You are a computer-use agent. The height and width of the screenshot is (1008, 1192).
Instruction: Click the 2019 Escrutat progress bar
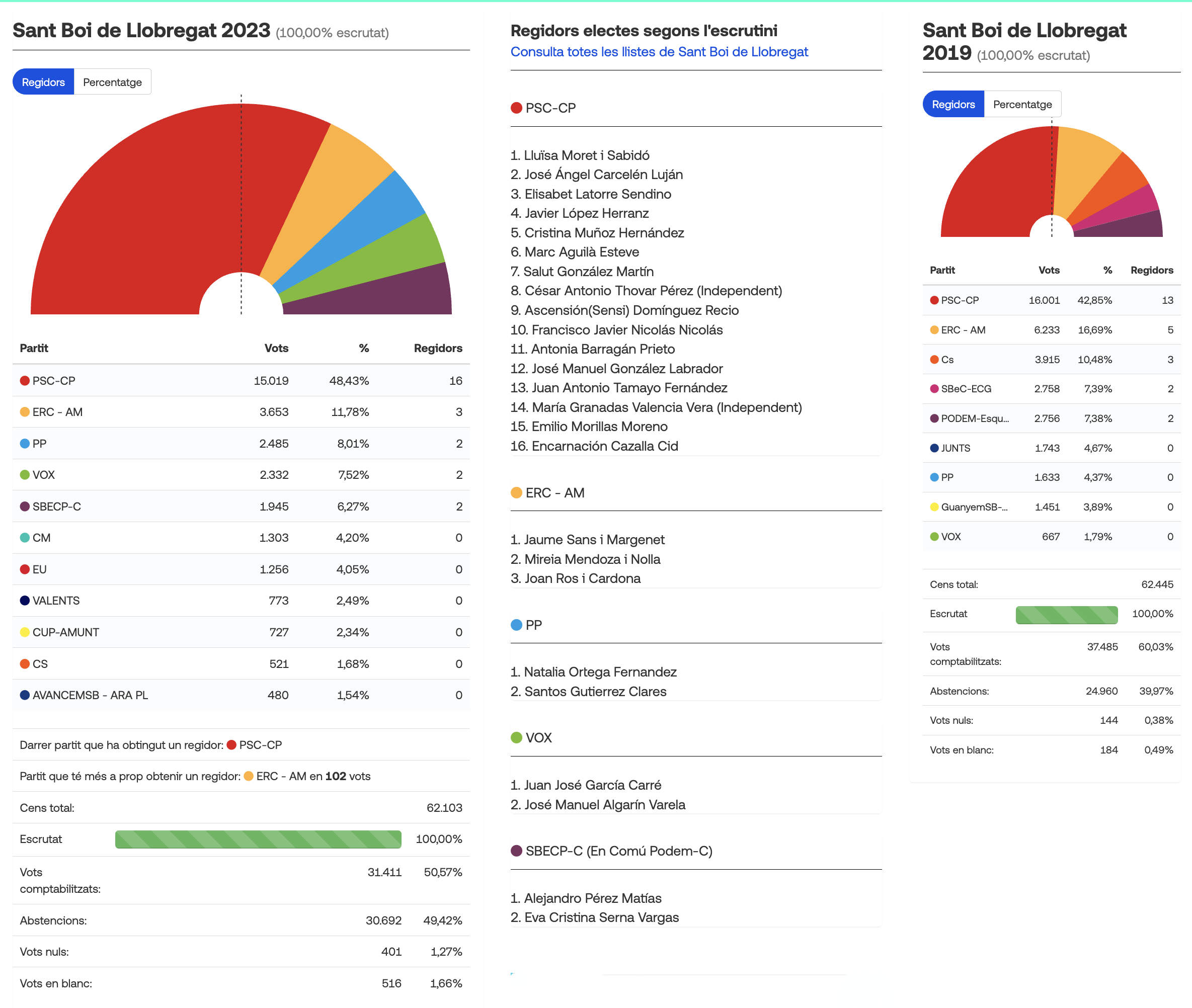click(1066, 614)
